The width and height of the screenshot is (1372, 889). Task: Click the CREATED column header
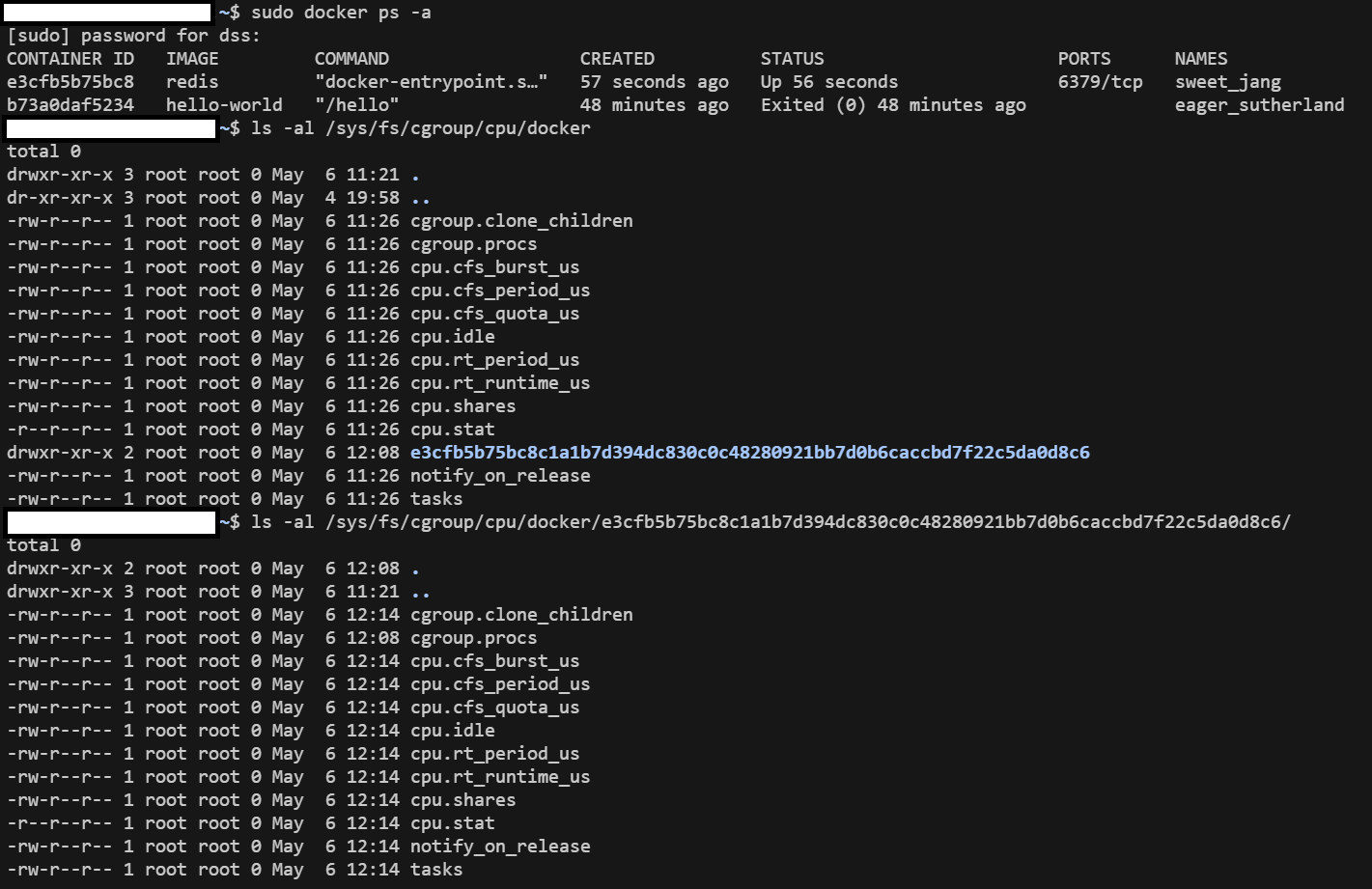click(617, 59)
